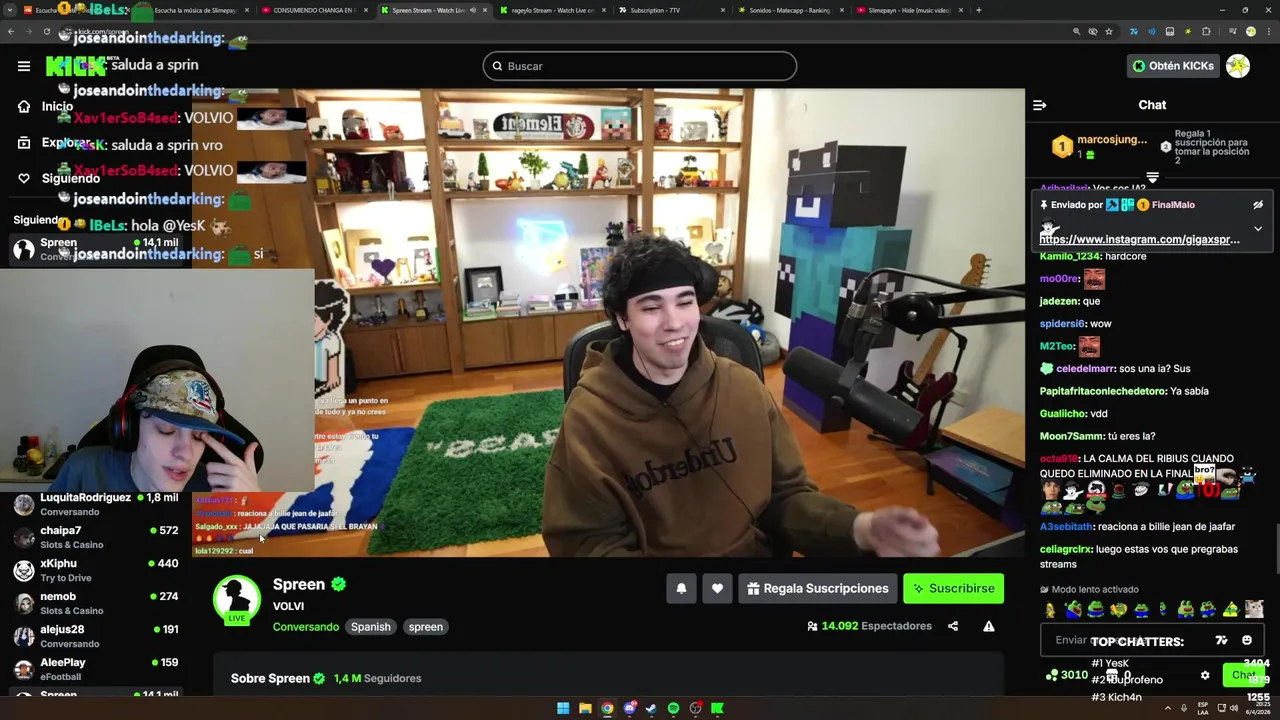The width and height of the screenshot is (1280, 720).
Task: Open LuquitaRodriguez channel in sidebar
Action: point(96,503)
